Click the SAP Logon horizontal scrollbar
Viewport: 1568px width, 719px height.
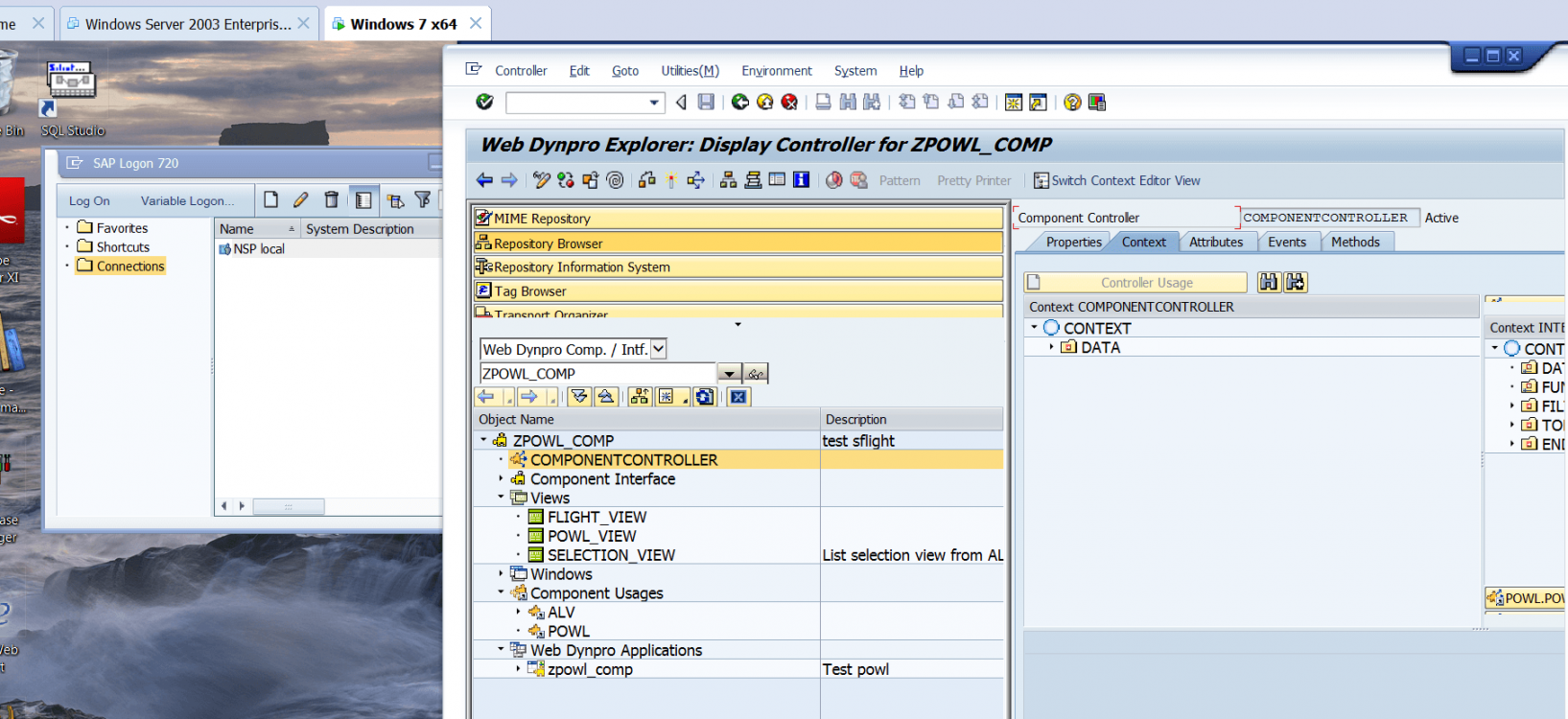(288, 506)
